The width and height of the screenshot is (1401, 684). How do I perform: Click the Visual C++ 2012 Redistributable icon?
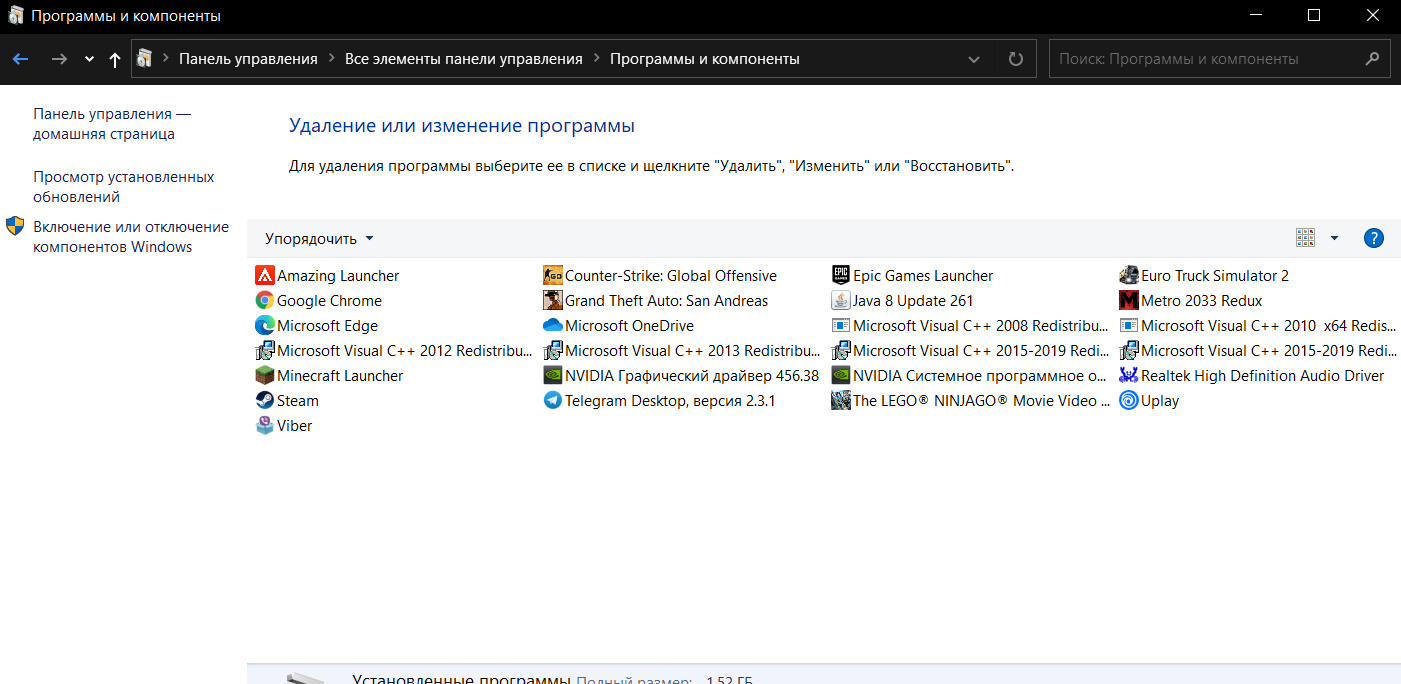[x=265, y=351]
